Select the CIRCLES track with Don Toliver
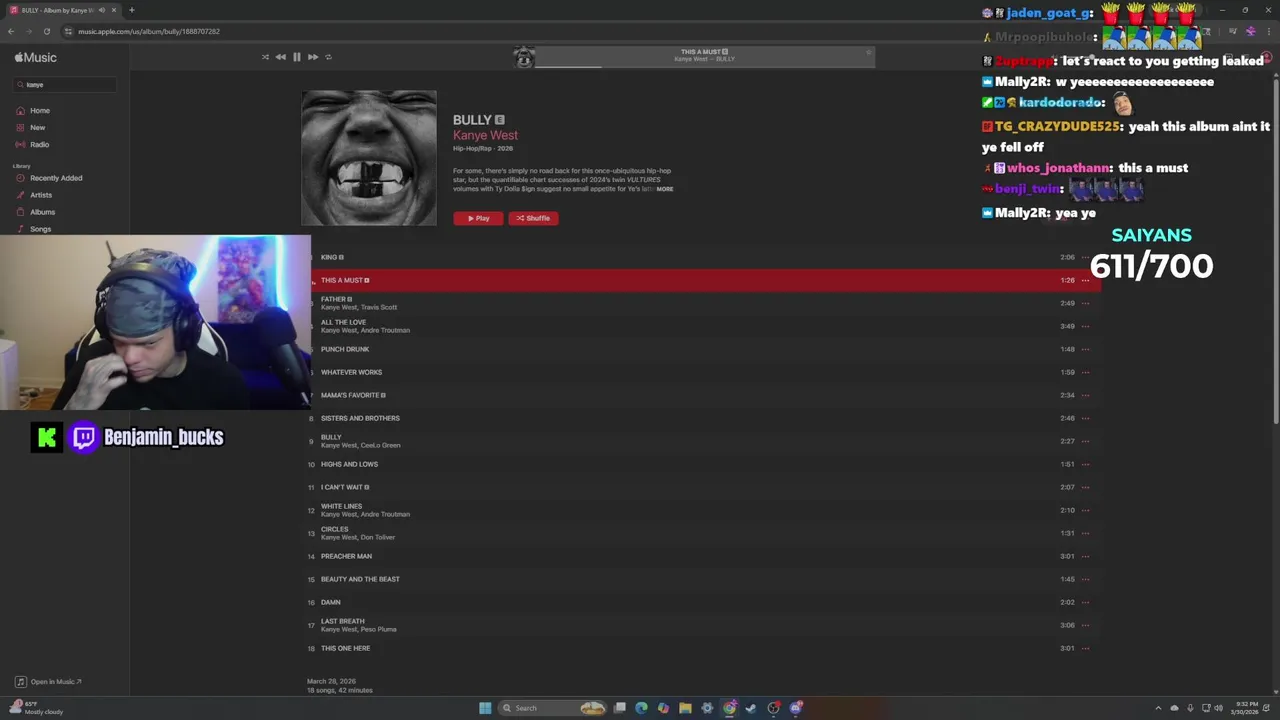1280x720 pixels. tap(700, 533)
